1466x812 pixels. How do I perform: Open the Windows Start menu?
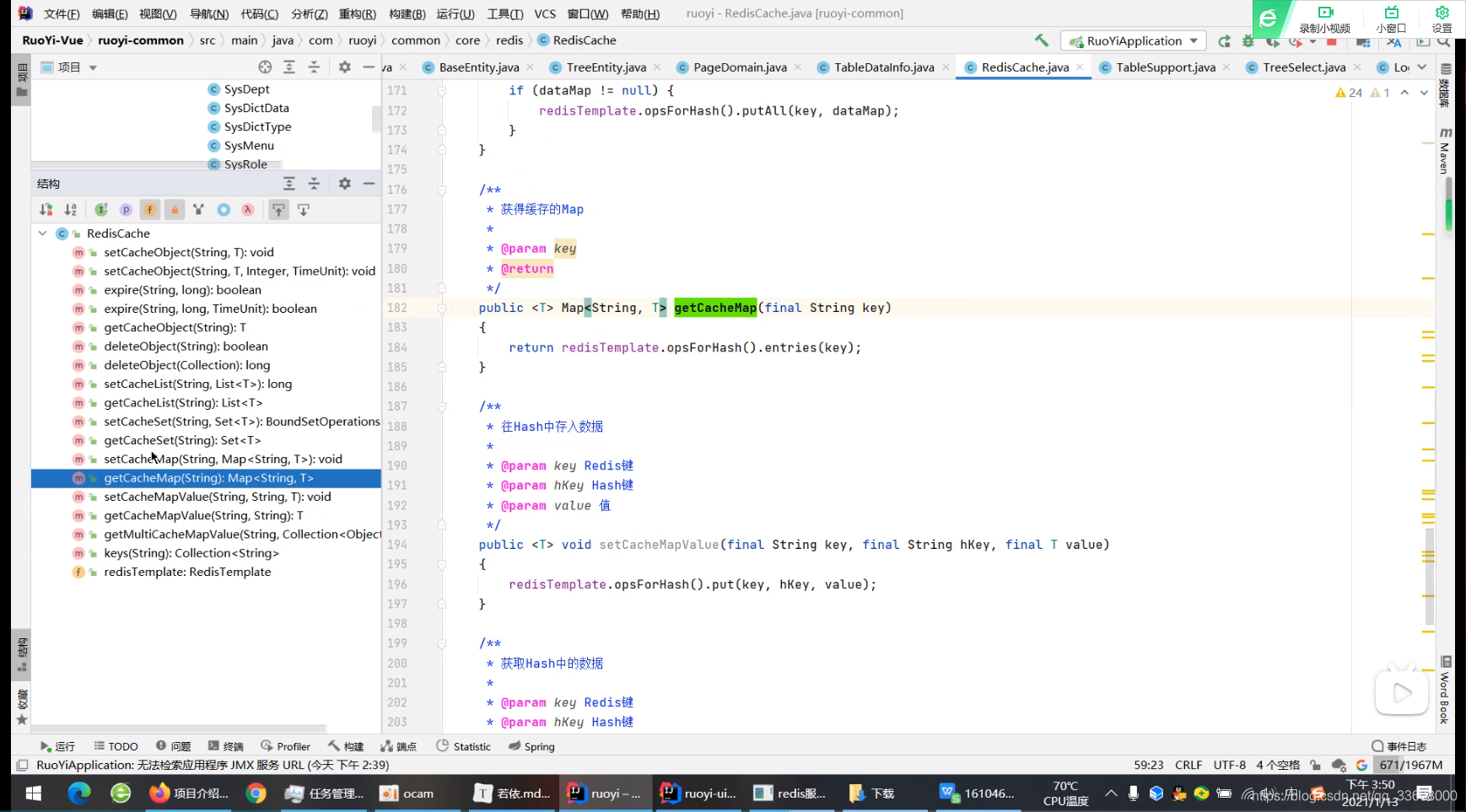click(34, 793)
